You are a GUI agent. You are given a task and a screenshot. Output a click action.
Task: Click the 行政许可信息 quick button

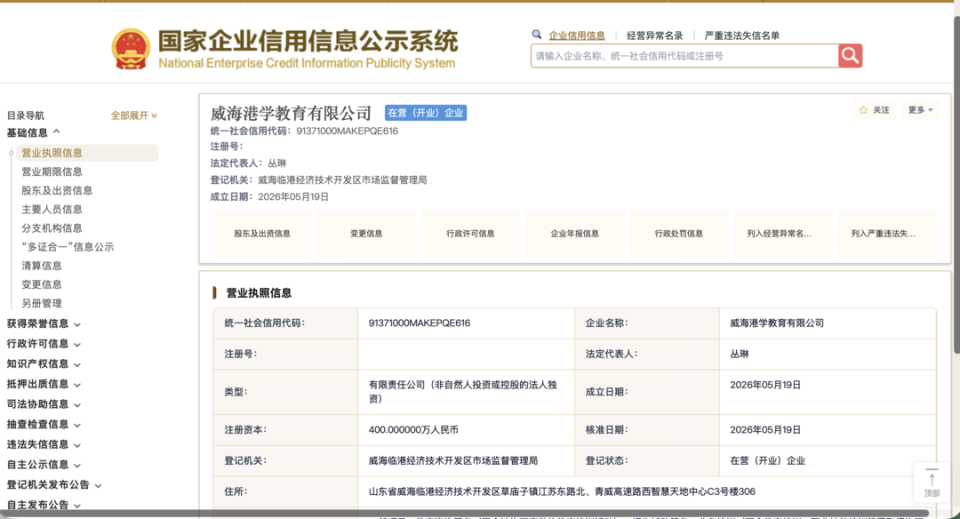pyautogui.click(x=470, y=233)
